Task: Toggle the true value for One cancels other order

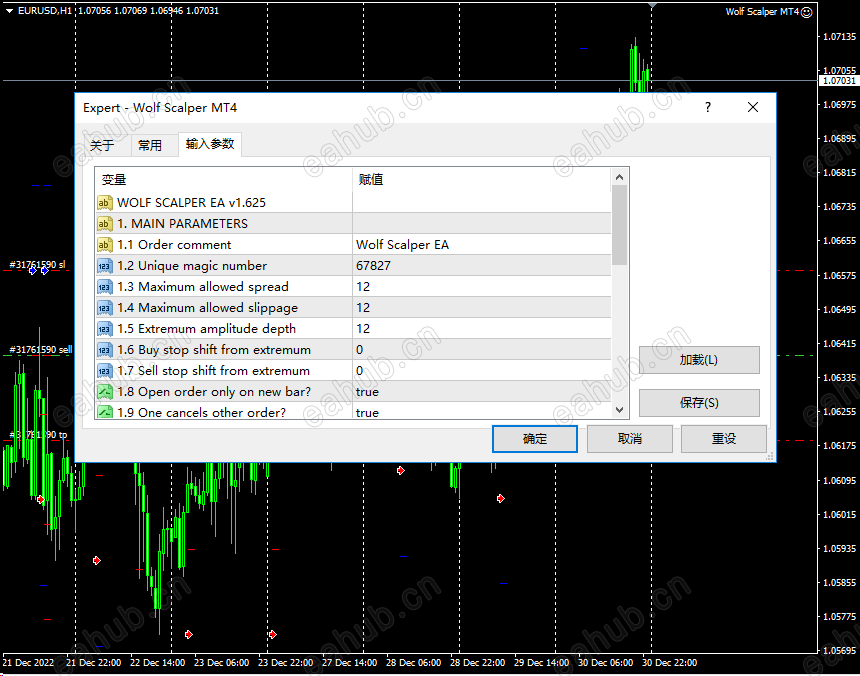Action: (367, 412)
